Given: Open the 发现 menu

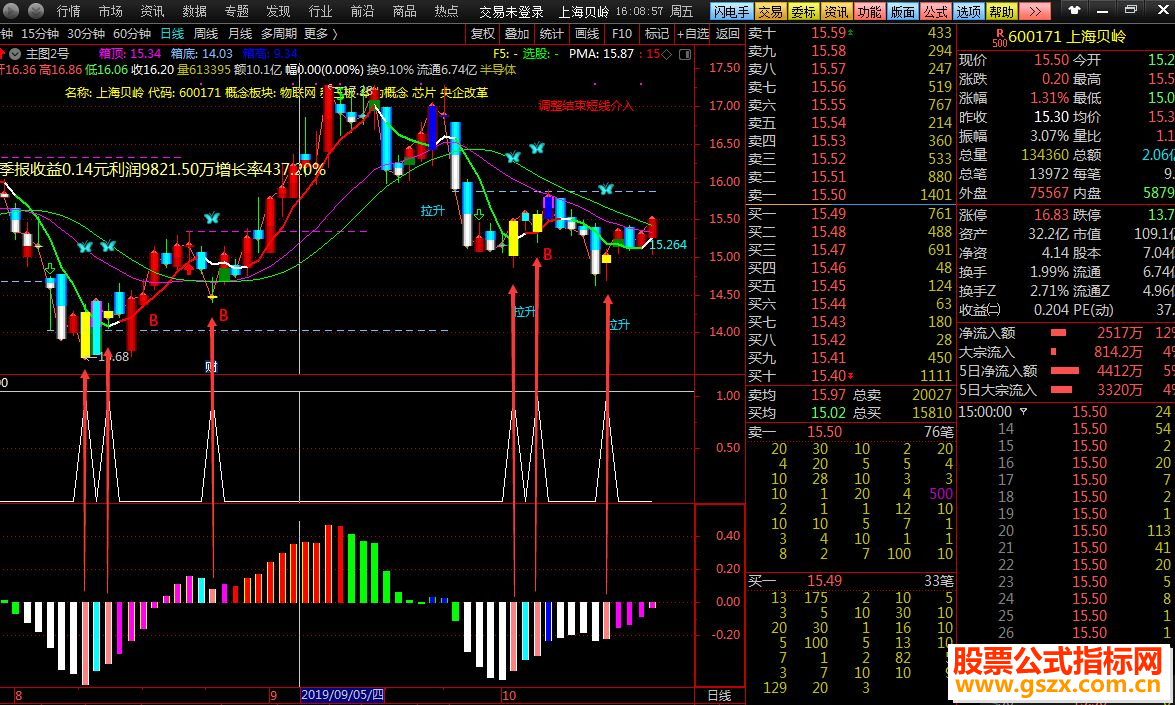Looking at the screenshot, I should click(278, 11).
